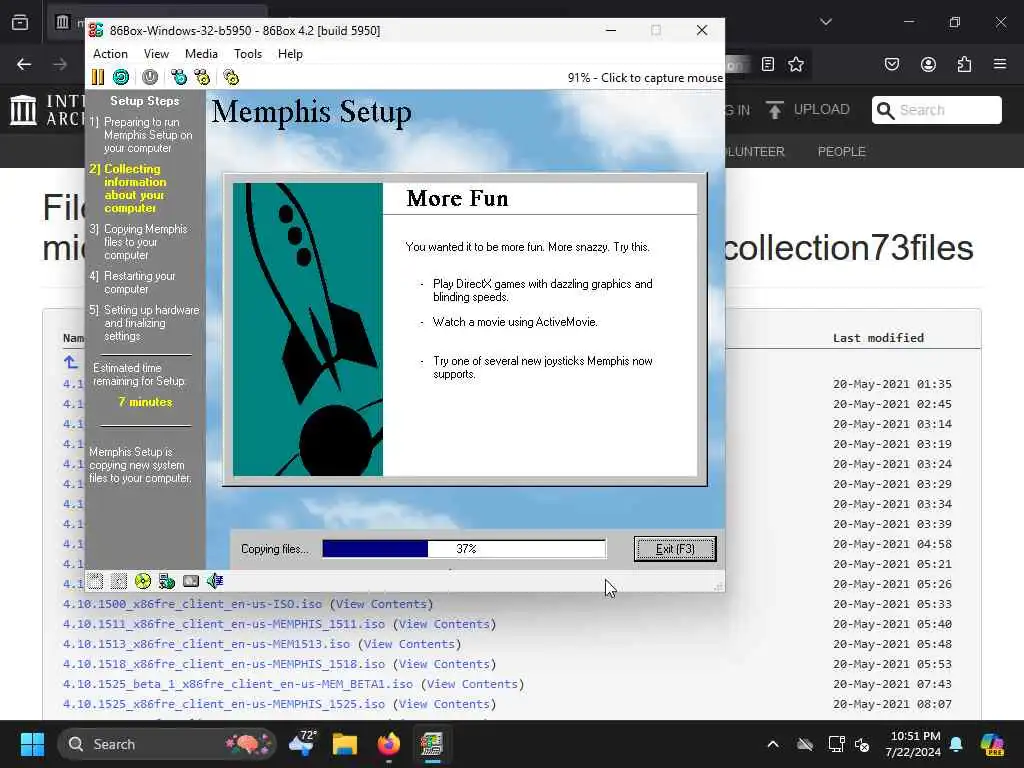Click the UPLOAD link on Internet Archive
Viewport: 1024px width, 768px height.
[808, 110]
